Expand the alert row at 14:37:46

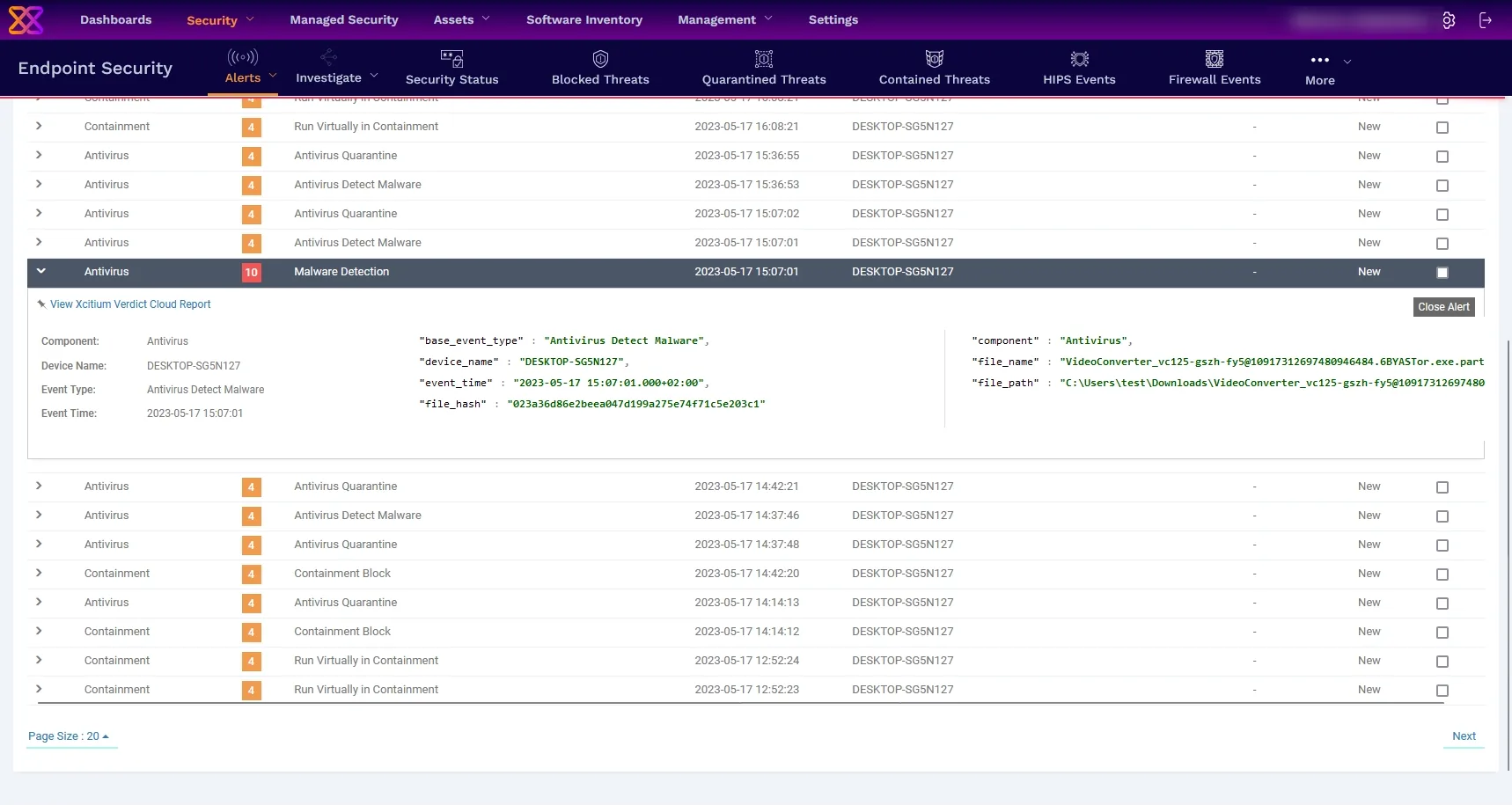(x=39, y=515)
